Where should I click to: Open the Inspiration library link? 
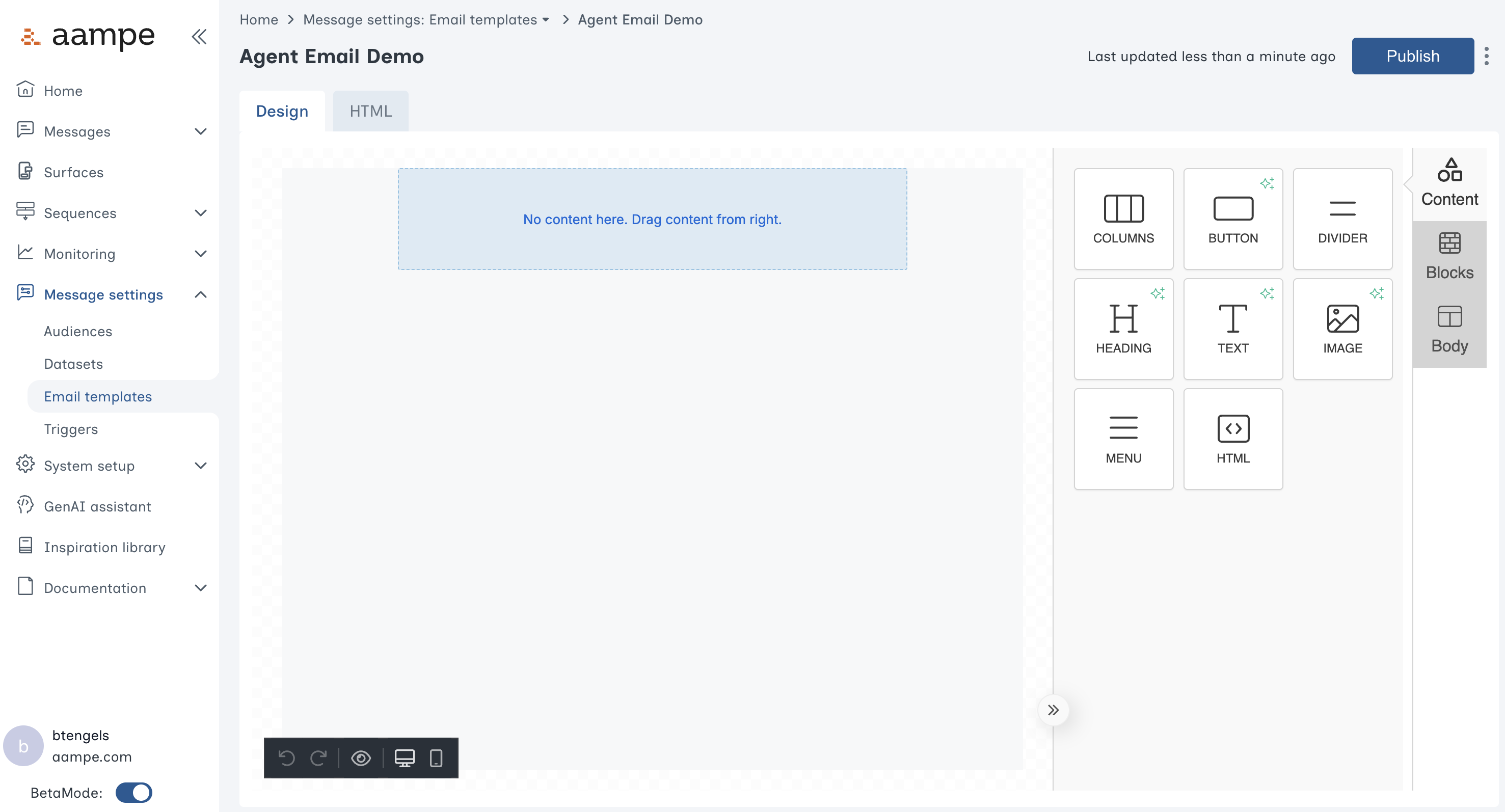[x=104, y=548]
